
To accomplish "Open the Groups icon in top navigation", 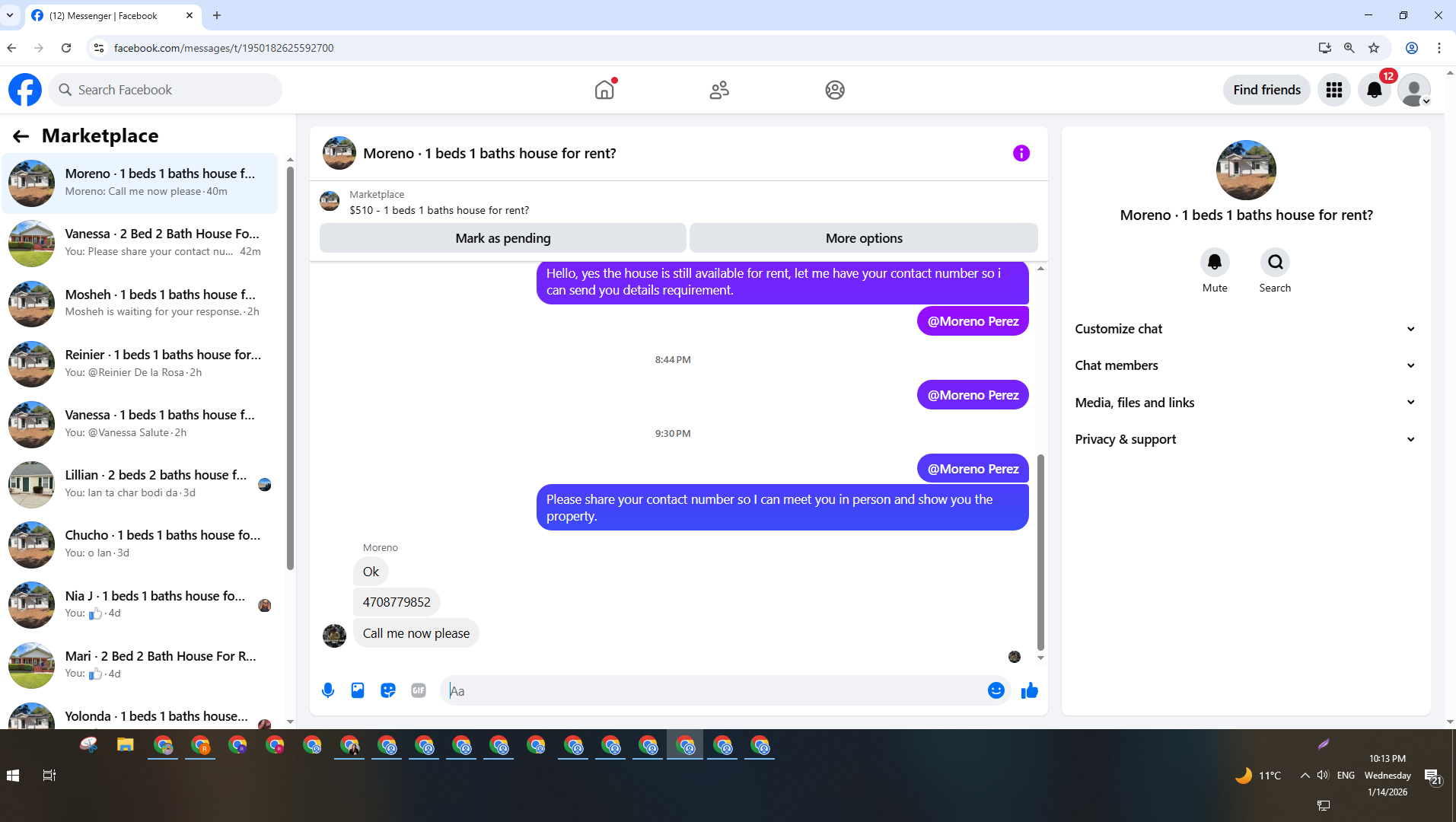I will pos(835,90).
